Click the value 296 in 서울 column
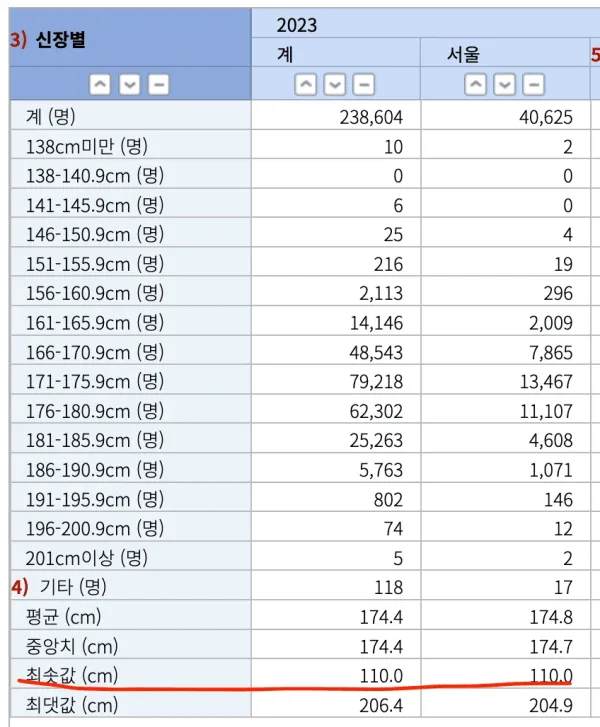 click(558, 293)
